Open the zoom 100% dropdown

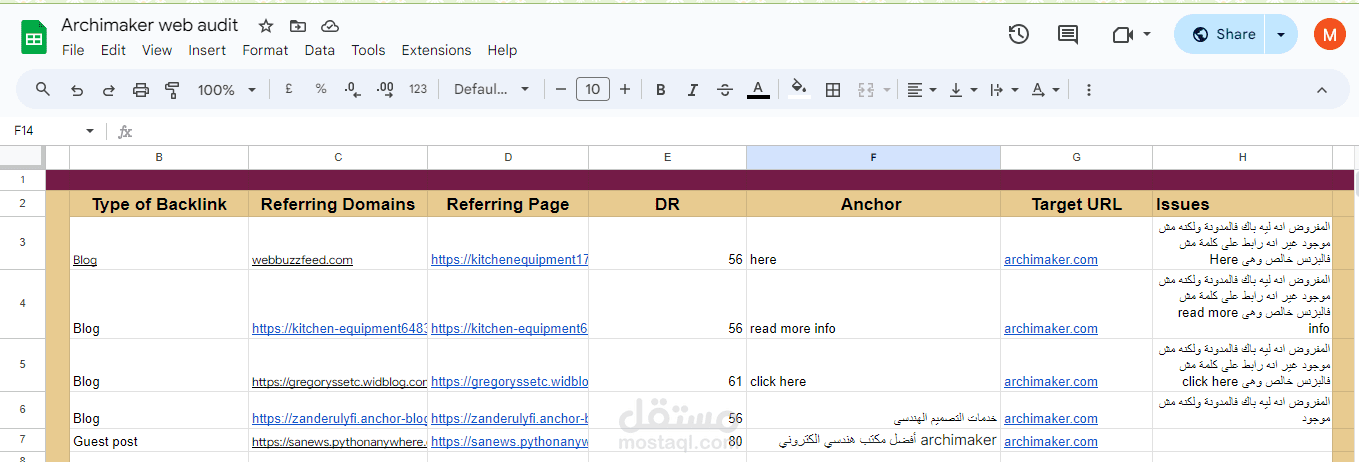click(x=227, y=89)
